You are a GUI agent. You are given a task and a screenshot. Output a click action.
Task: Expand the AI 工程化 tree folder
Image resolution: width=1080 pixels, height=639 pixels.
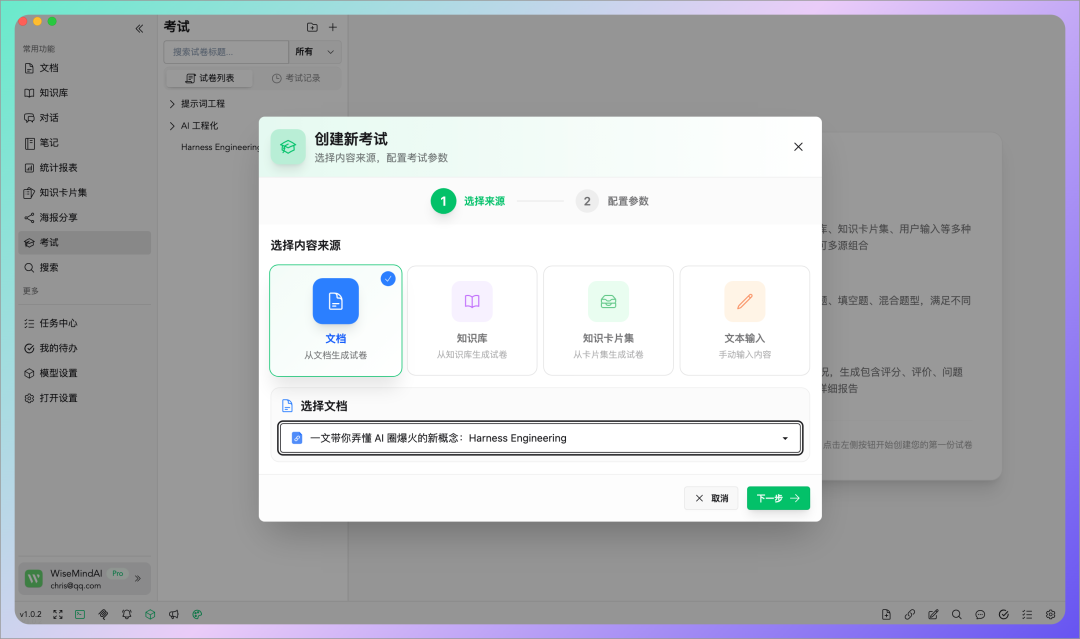point(172,126)
